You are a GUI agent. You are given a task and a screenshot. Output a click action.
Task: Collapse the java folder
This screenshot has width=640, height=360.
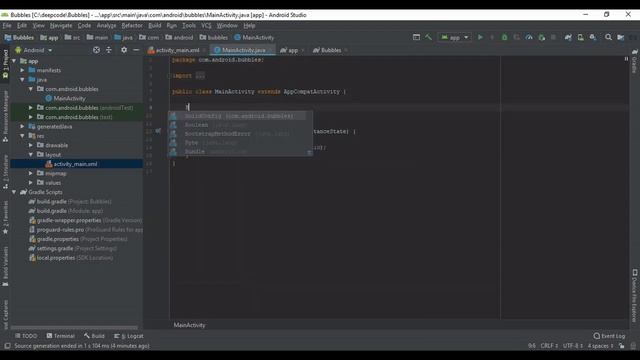[22, 80]
